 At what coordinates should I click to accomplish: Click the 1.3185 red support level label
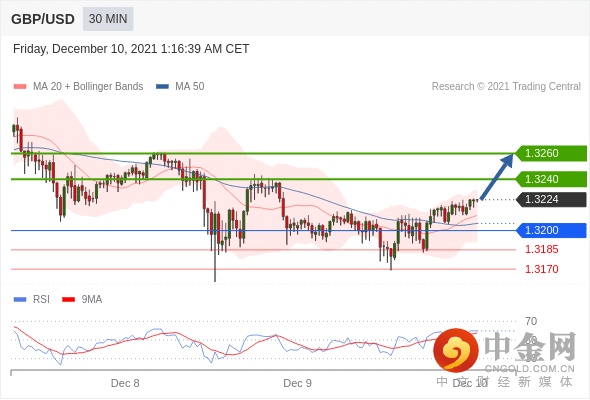click(x=542, y=249)
